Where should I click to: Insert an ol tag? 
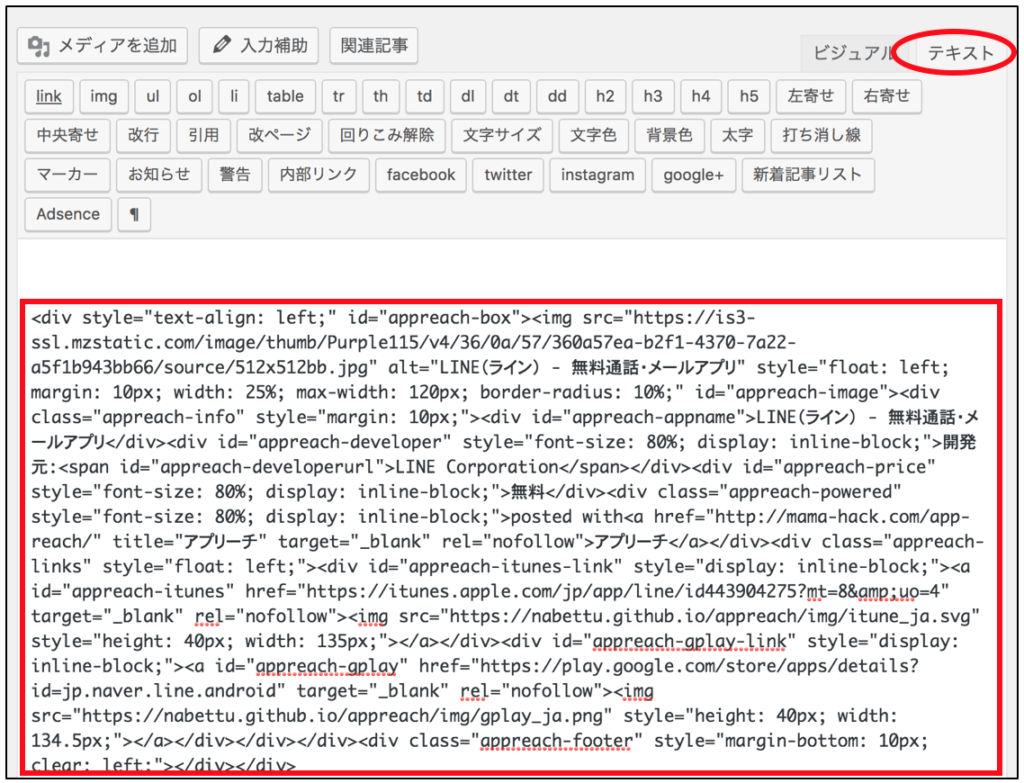tap(195, 97)
